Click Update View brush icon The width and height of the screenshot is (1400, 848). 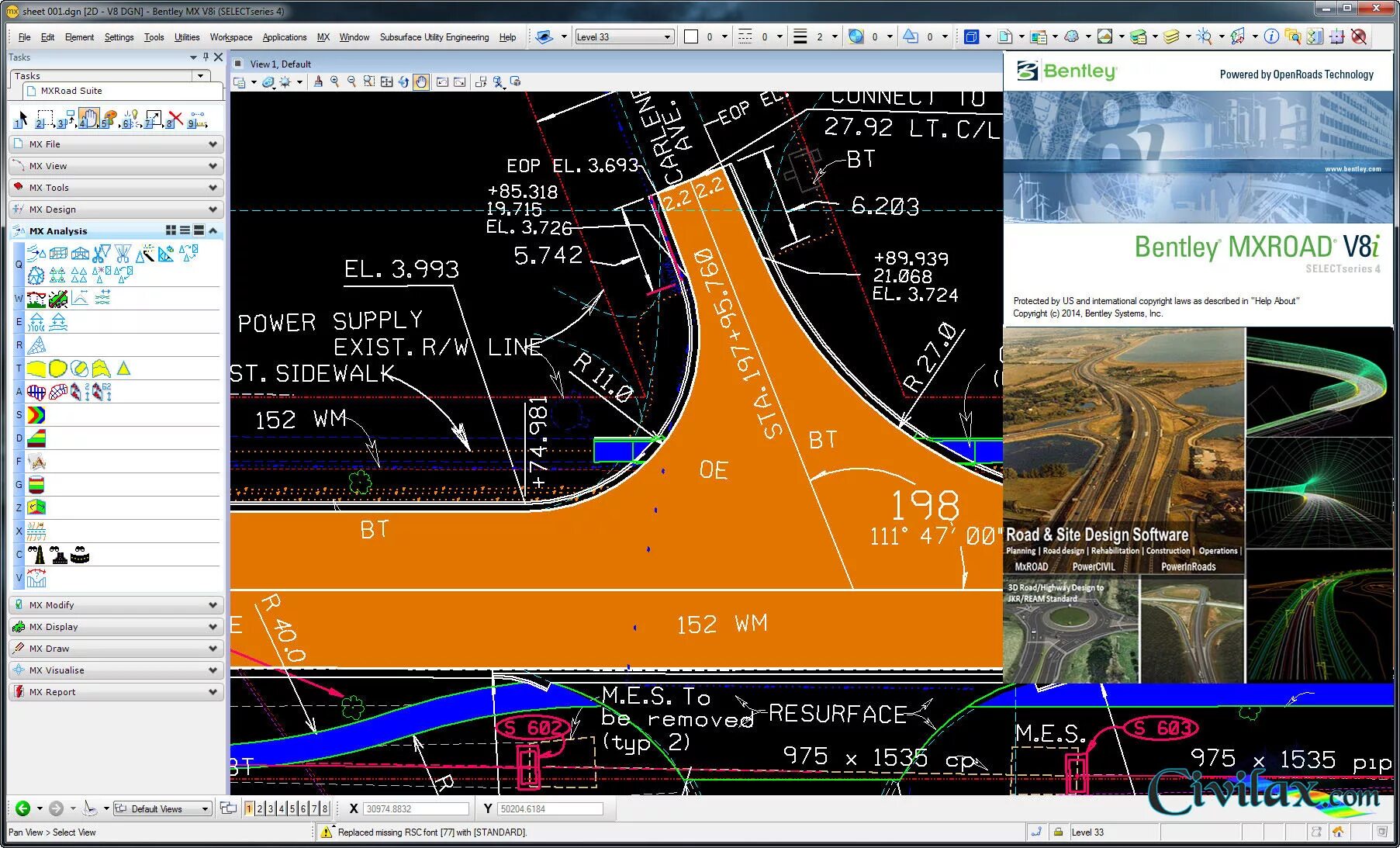tap(318, 81)
